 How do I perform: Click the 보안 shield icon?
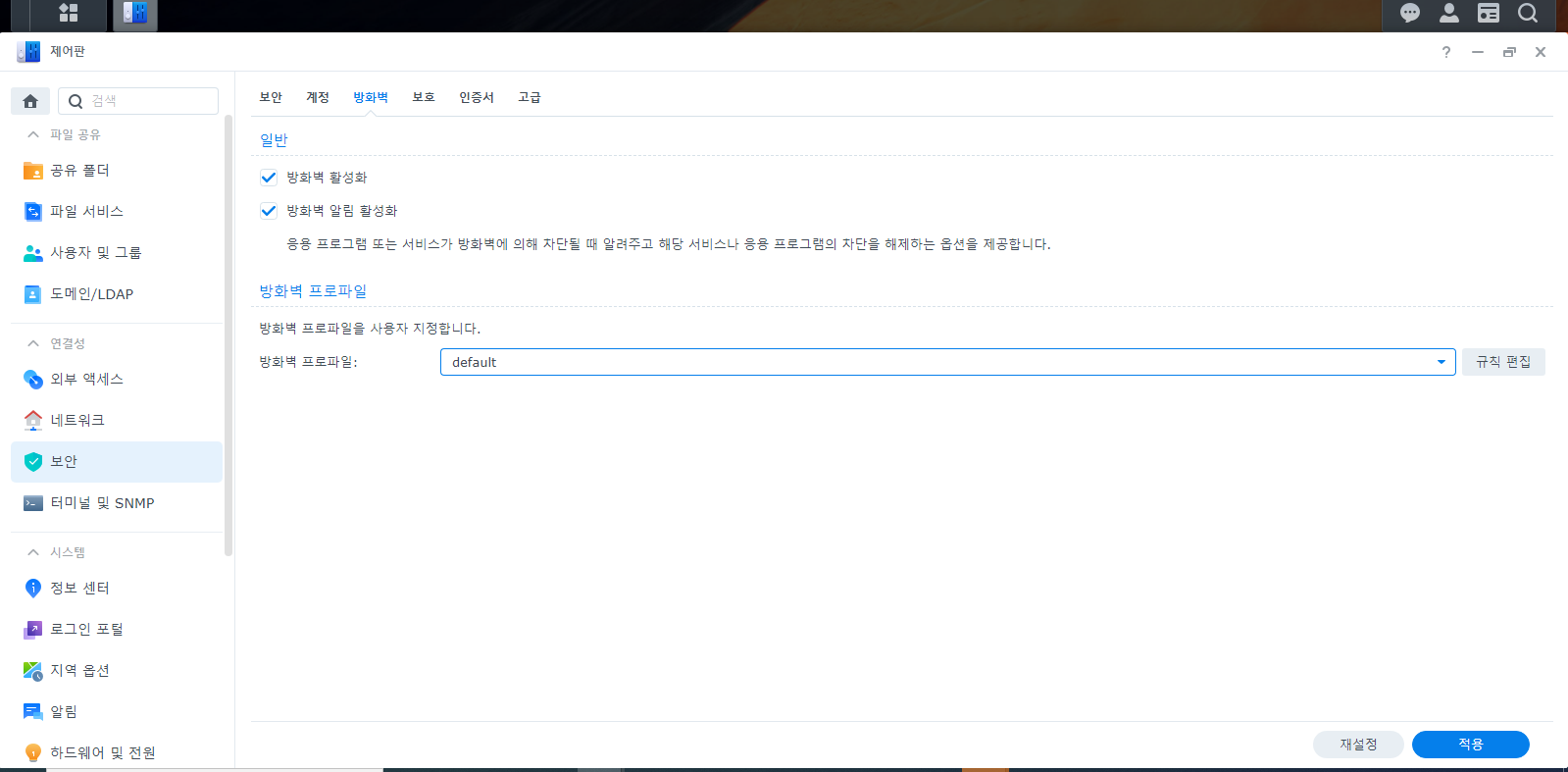[32, 462]
